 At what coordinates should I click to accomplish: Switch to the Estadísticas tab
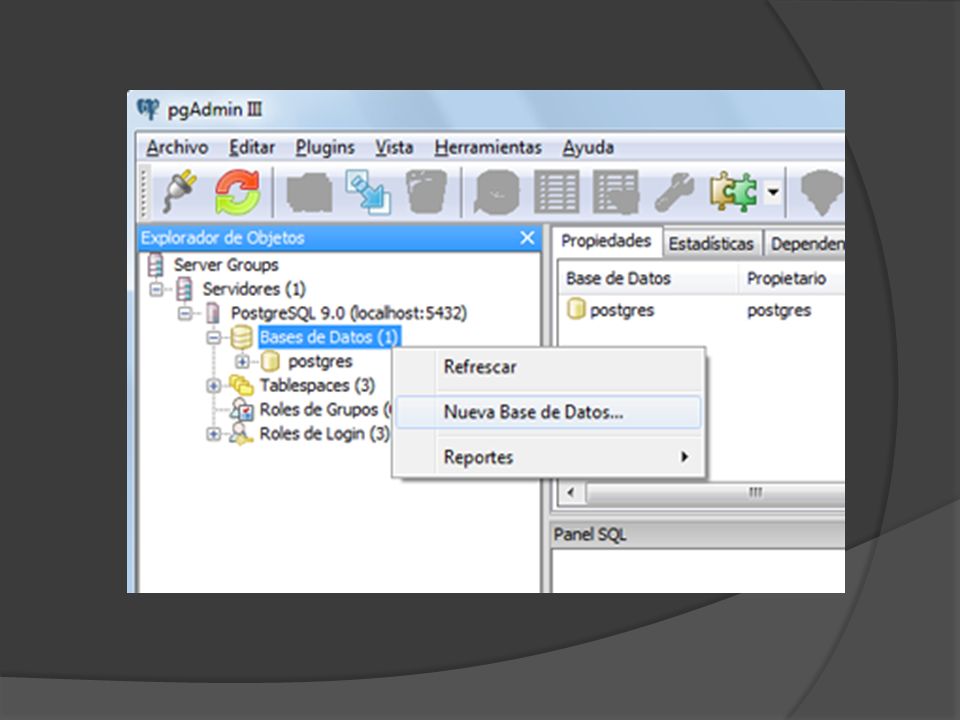[x=711, y=244]
